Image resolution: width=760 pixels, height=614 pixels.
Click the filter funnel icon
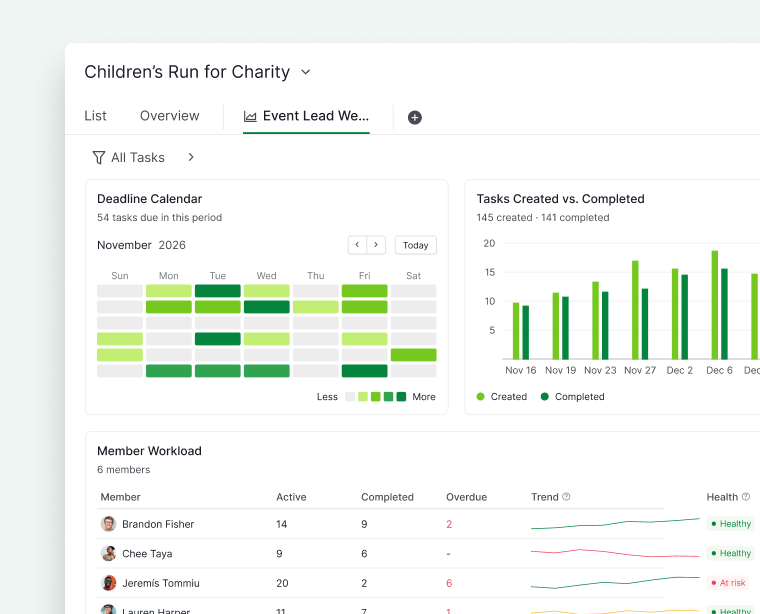pos(98,157)
